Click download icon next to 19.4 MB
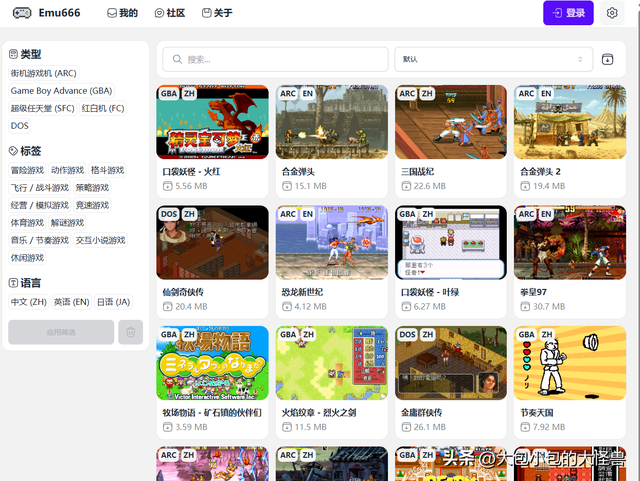The image size is (640, 481). [525, 186]
